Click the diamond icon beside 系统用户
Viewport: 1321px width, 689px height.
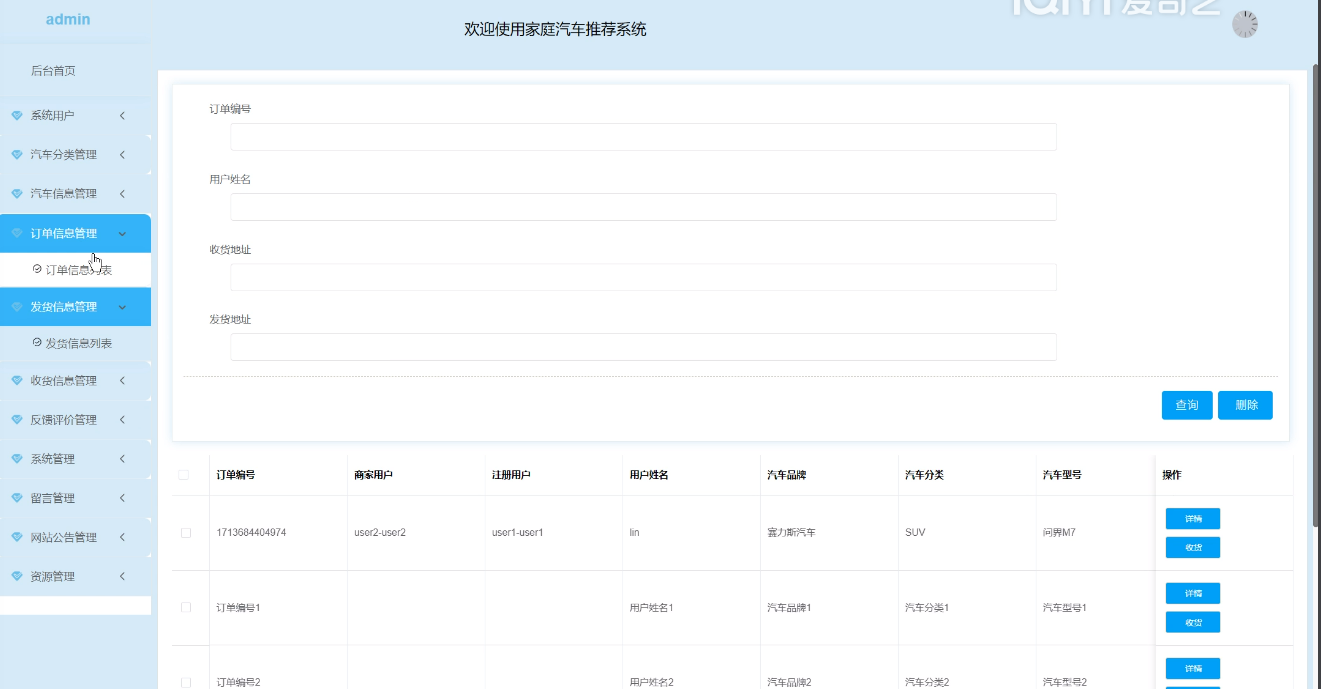pos(16,116)
